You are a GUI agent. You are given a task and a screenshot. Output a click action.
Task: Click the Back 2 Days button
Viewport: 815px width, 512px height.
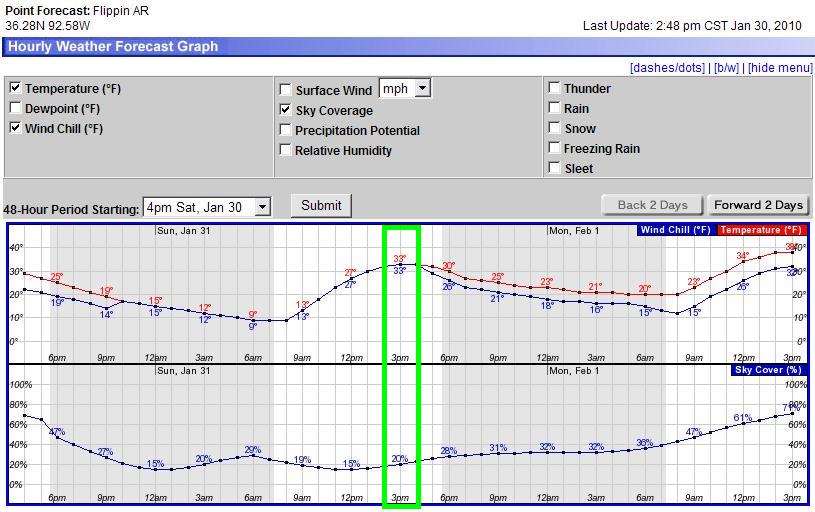click(x=652, y=205)
